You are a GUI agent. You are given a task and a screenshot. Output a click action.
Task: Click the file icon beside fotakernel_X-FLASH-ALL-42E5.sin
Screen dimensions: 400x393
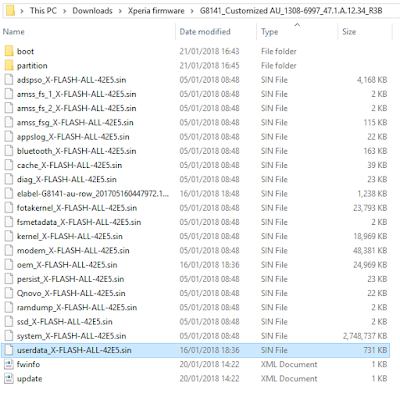point(9,208)
